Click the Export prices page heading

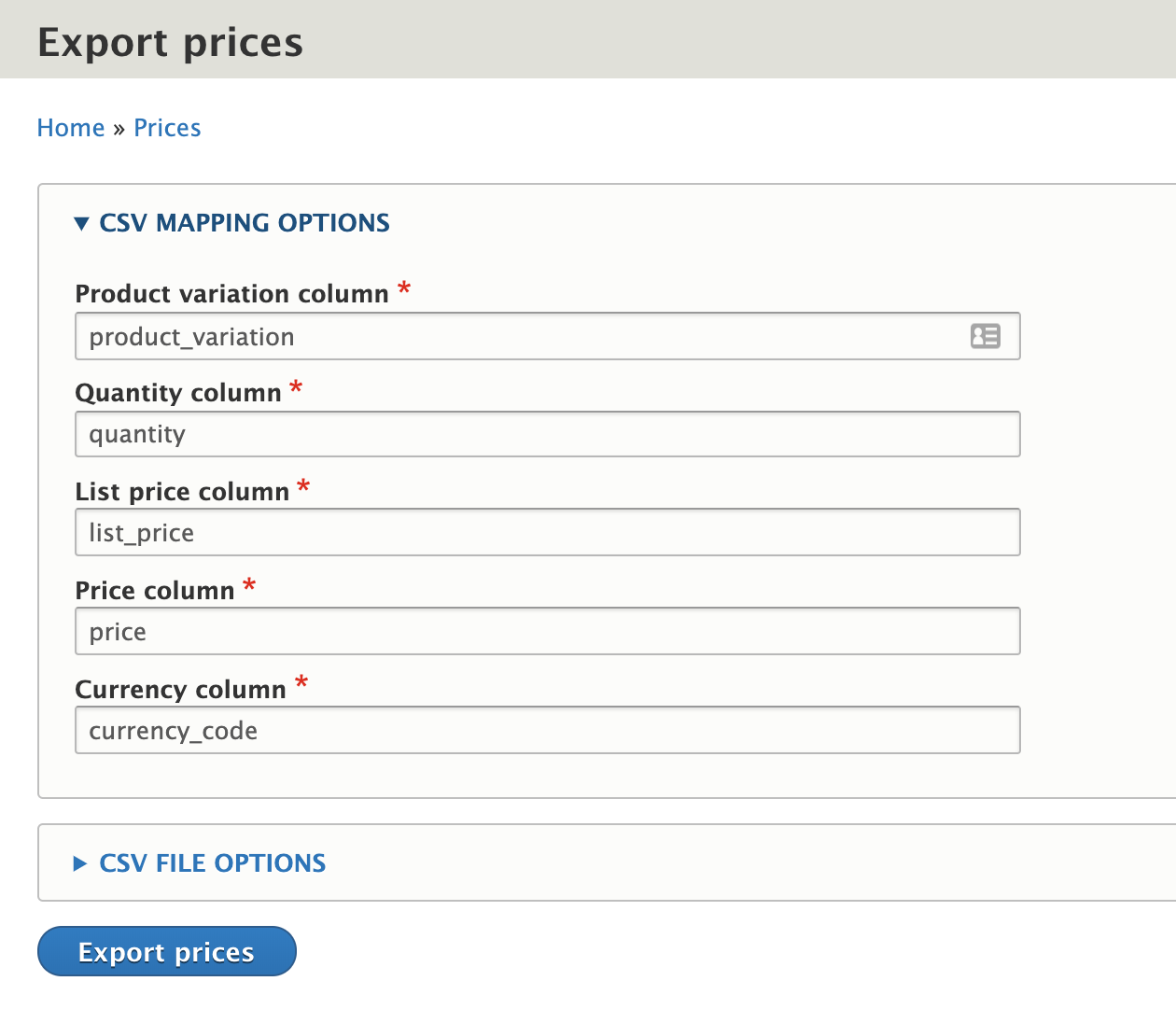pos(171,43)
